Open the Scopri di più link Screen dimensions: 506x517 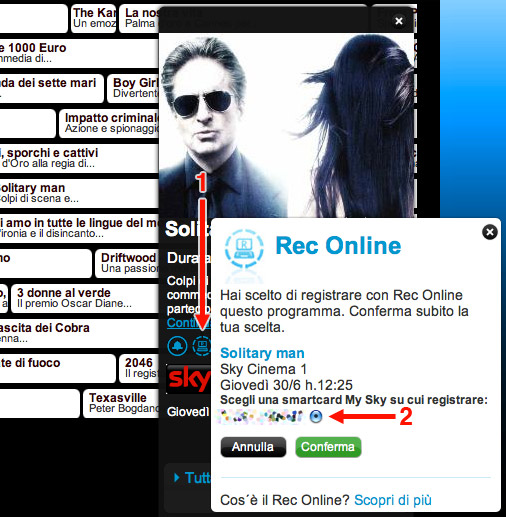[393, 500]
